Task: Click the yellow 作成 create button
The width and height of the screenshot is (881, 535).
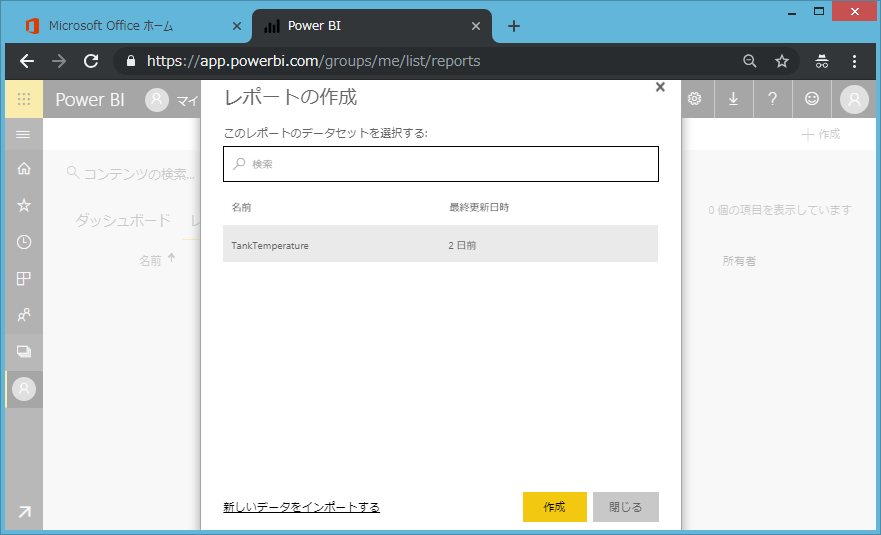Action: [555, 507]
